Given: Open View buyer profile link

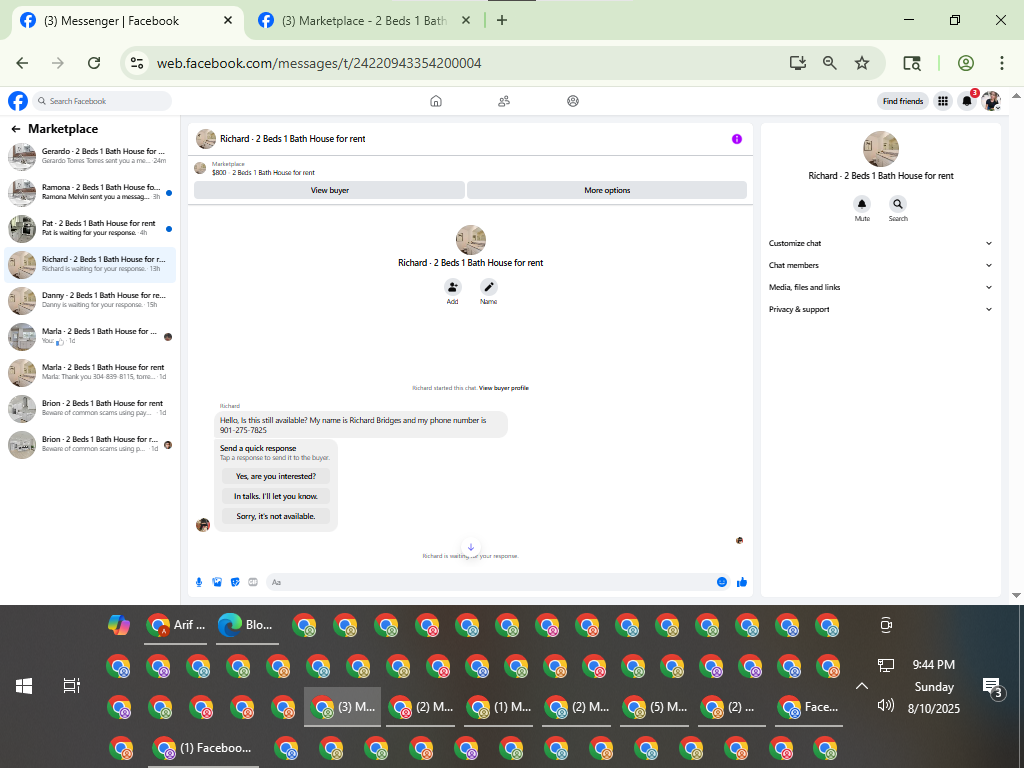Looking at the screenshot, I should tap(504, 388).
